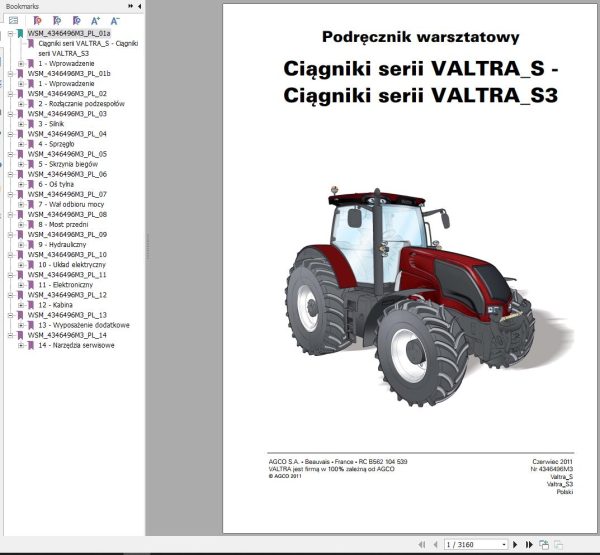Hide the Bookmarks panel with left arrow
Screen dimensions: 600x555
(x=139, y=6)
